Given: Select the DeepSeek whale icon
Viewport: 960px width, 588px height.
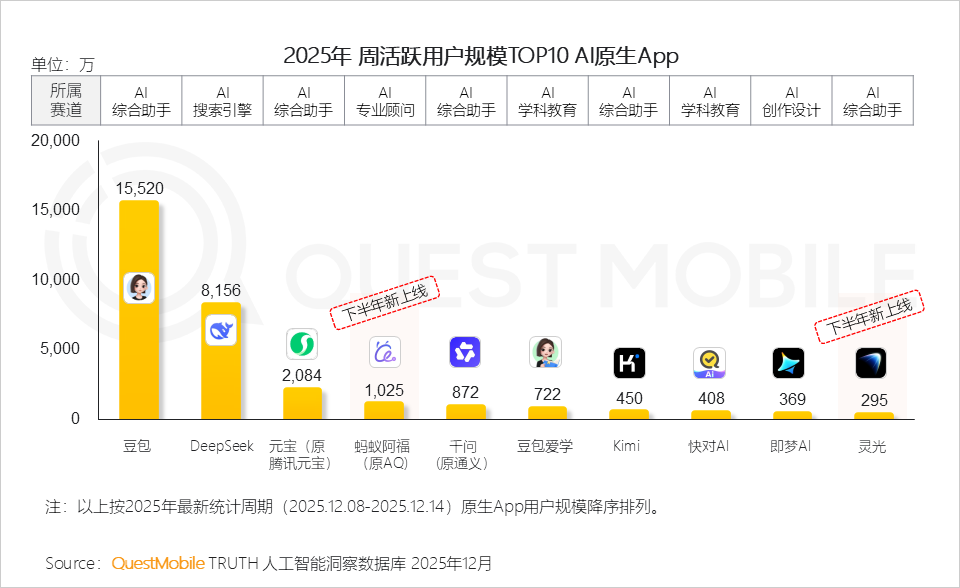Looking at the screenshot, I should 221,330.
